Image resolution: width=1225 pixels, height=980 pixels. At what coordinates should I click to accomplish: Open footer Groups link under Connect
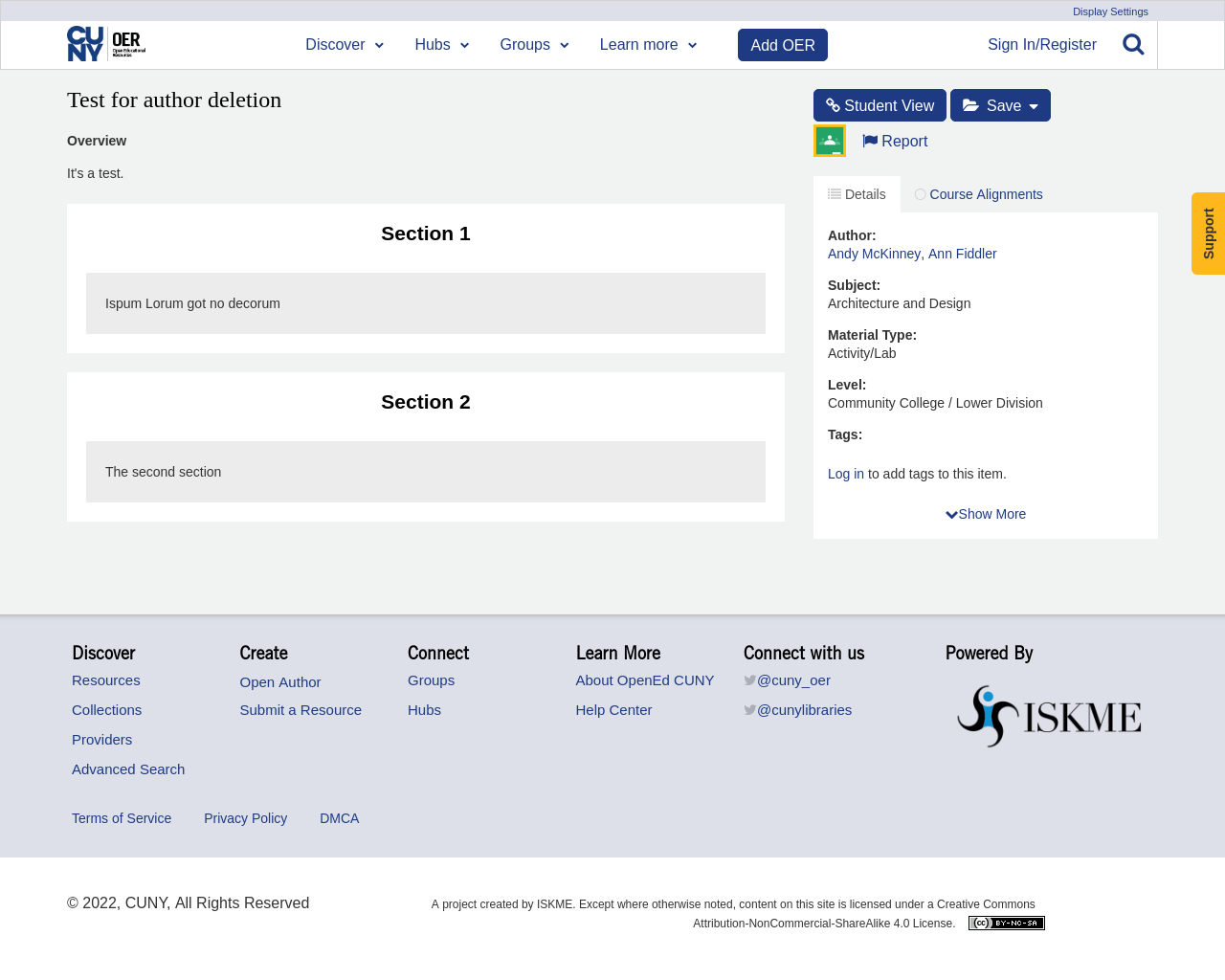431,680
